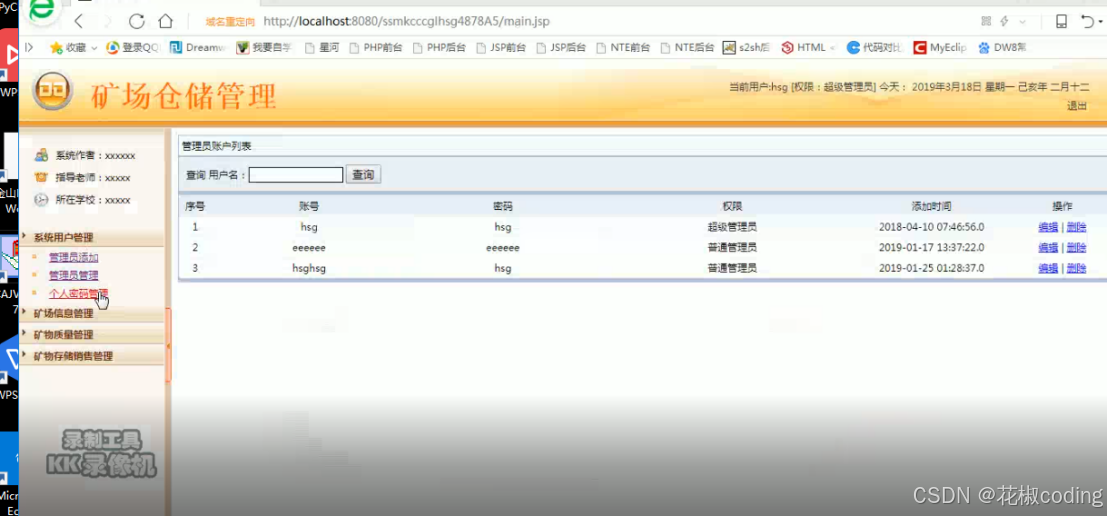Open the 管理员添加 link

73,258
